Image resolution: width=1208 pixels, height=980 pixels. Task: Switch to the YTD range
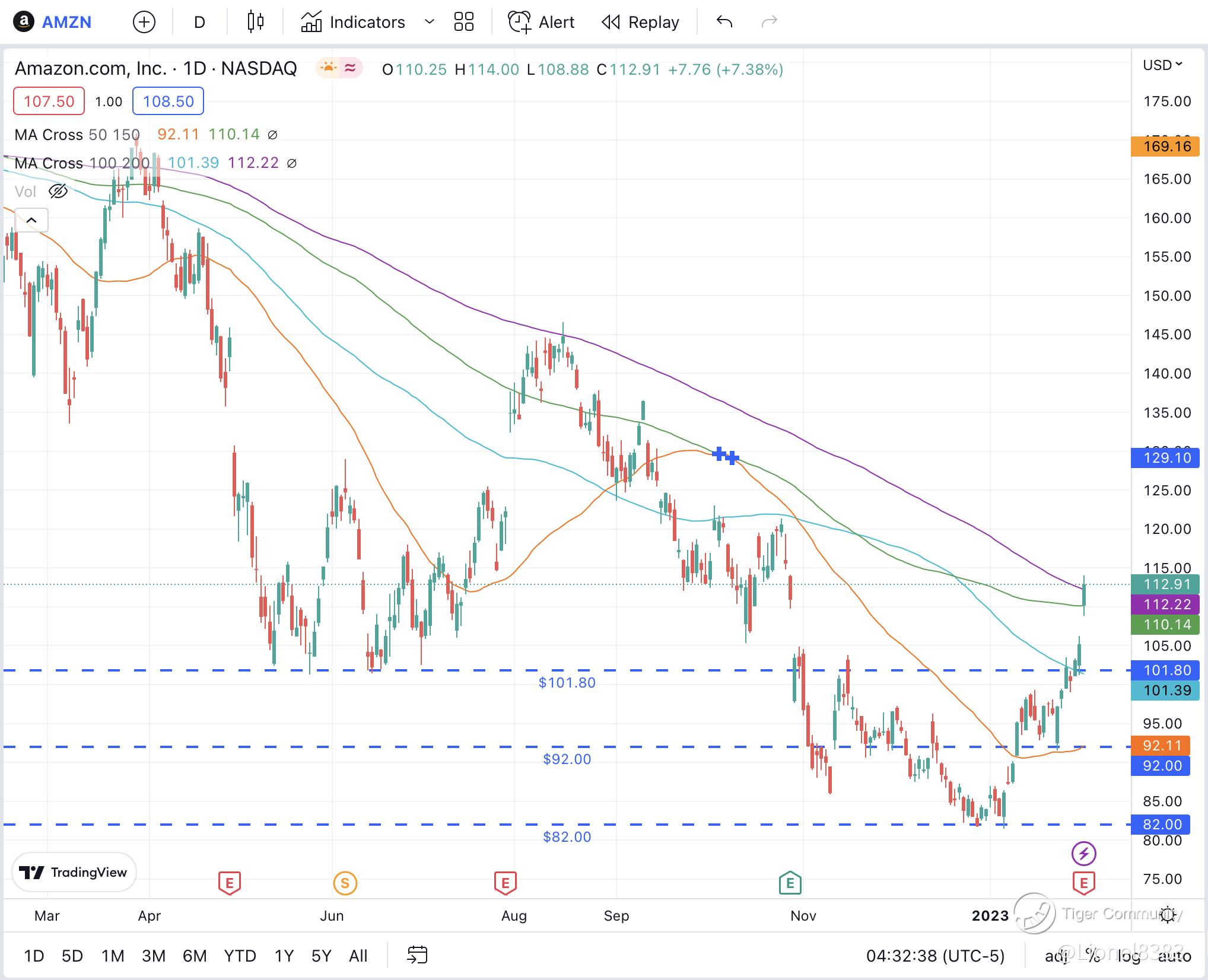click(240, 956)
